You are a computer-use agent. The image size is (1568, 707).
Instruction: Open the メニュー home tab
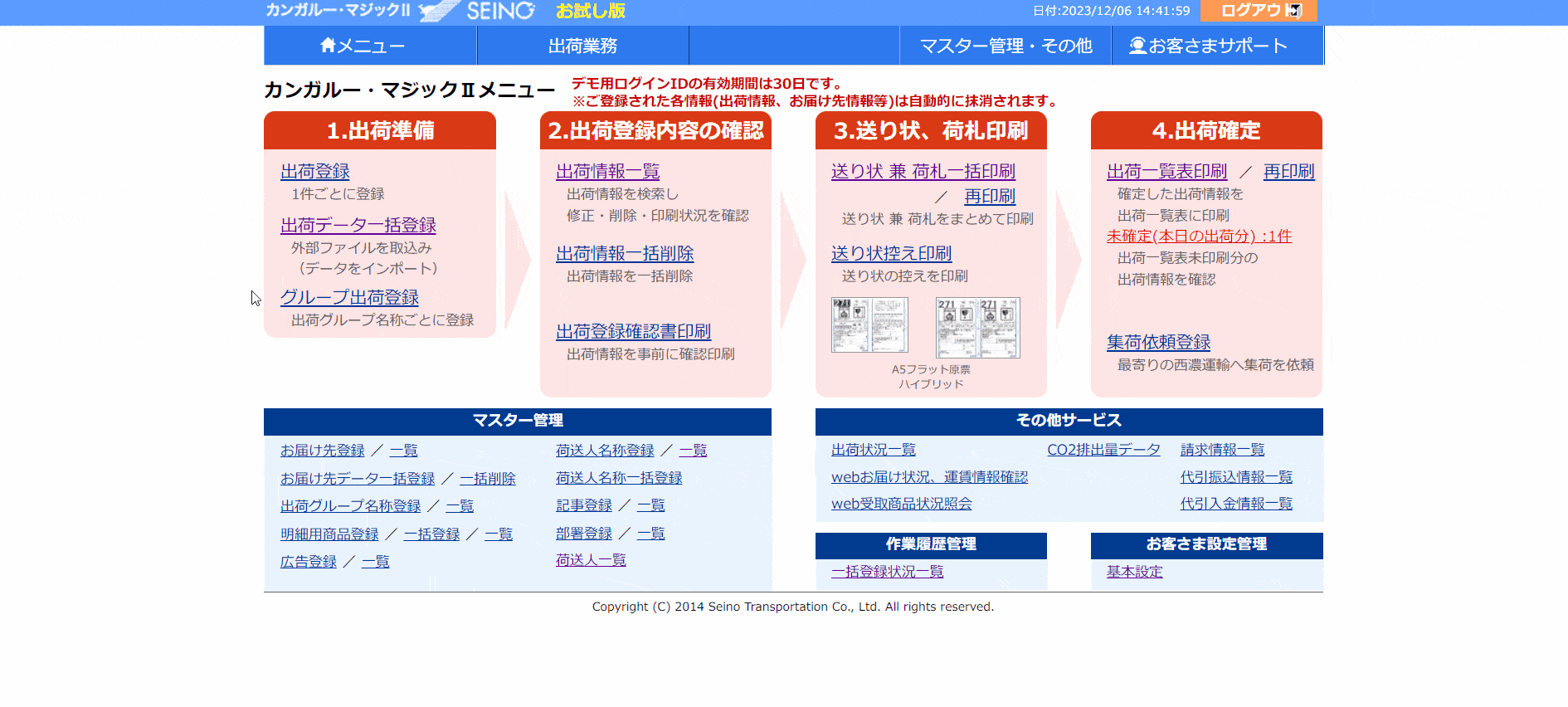tap(370, 46)
